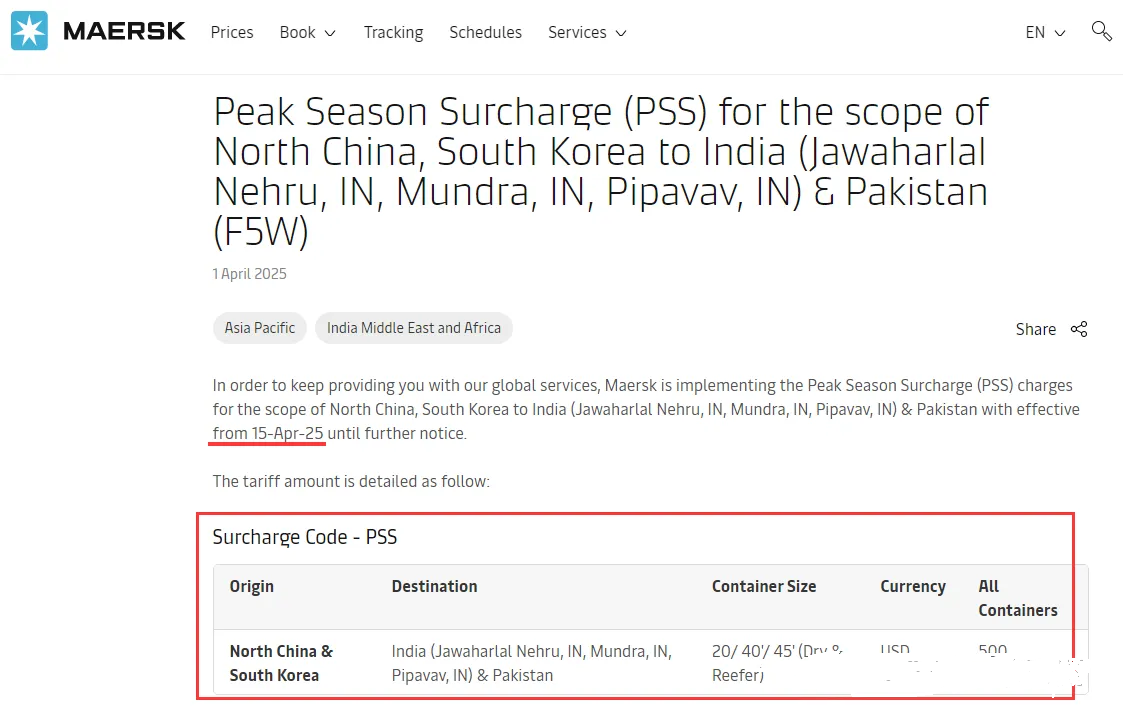
Task: Click the Maersk star logo icon
Action: click(29, 31)
